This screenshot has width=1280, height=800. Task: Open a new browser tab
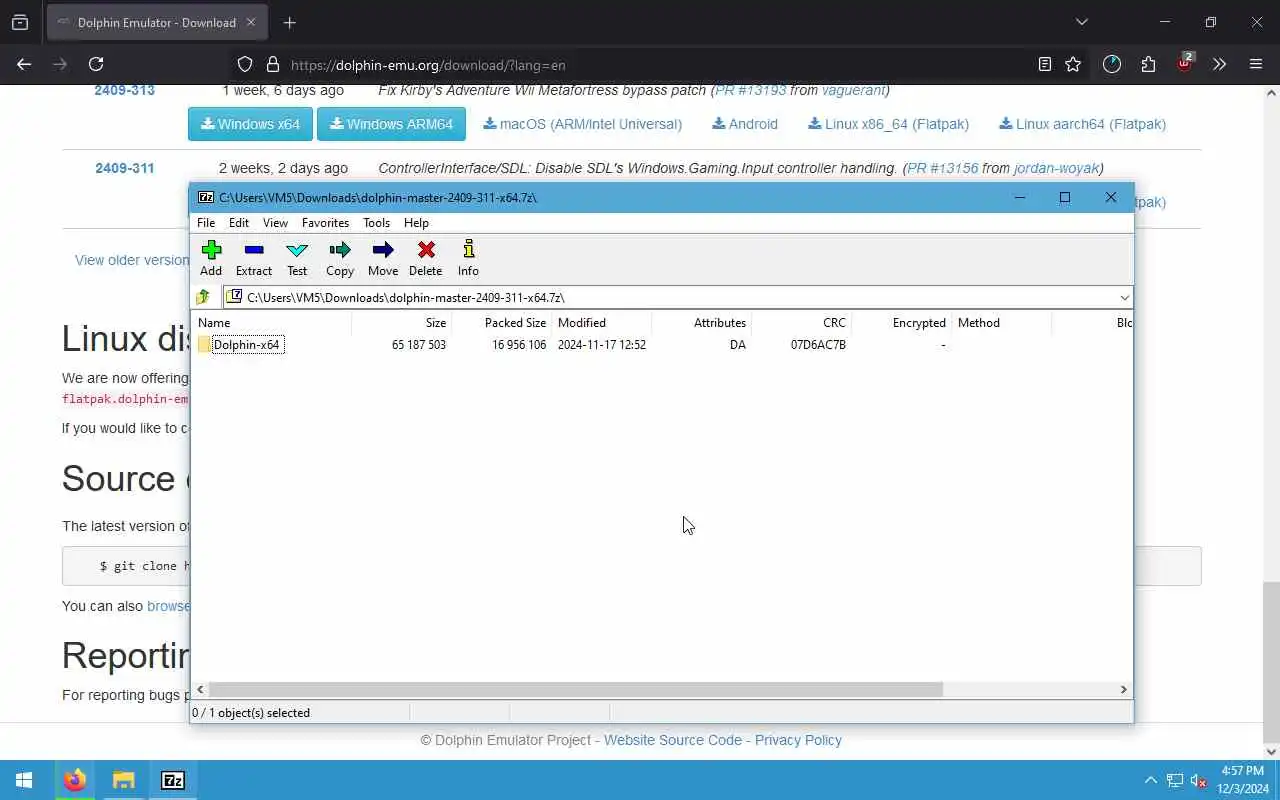click(x=290, y=22)
